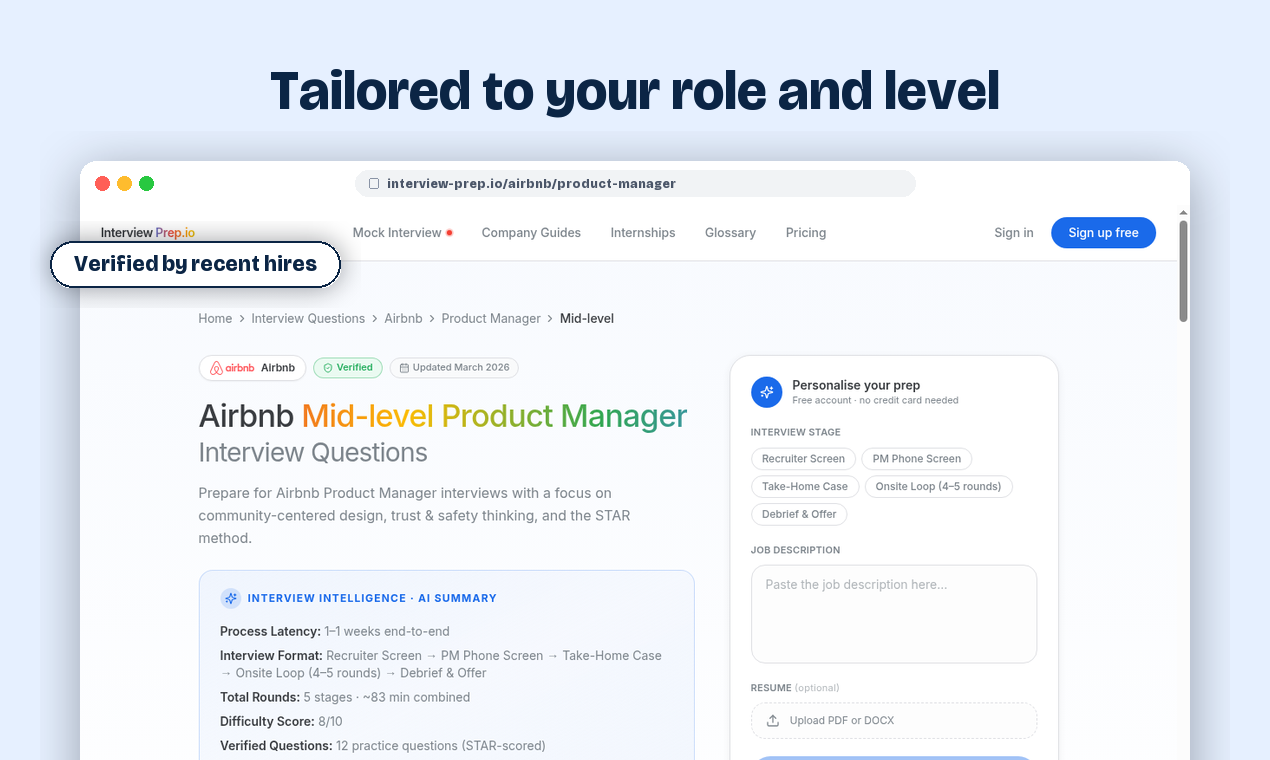This screenshot has width=1270, height=760.
Task: Click inside the job description text box
Action: point(893,613)
